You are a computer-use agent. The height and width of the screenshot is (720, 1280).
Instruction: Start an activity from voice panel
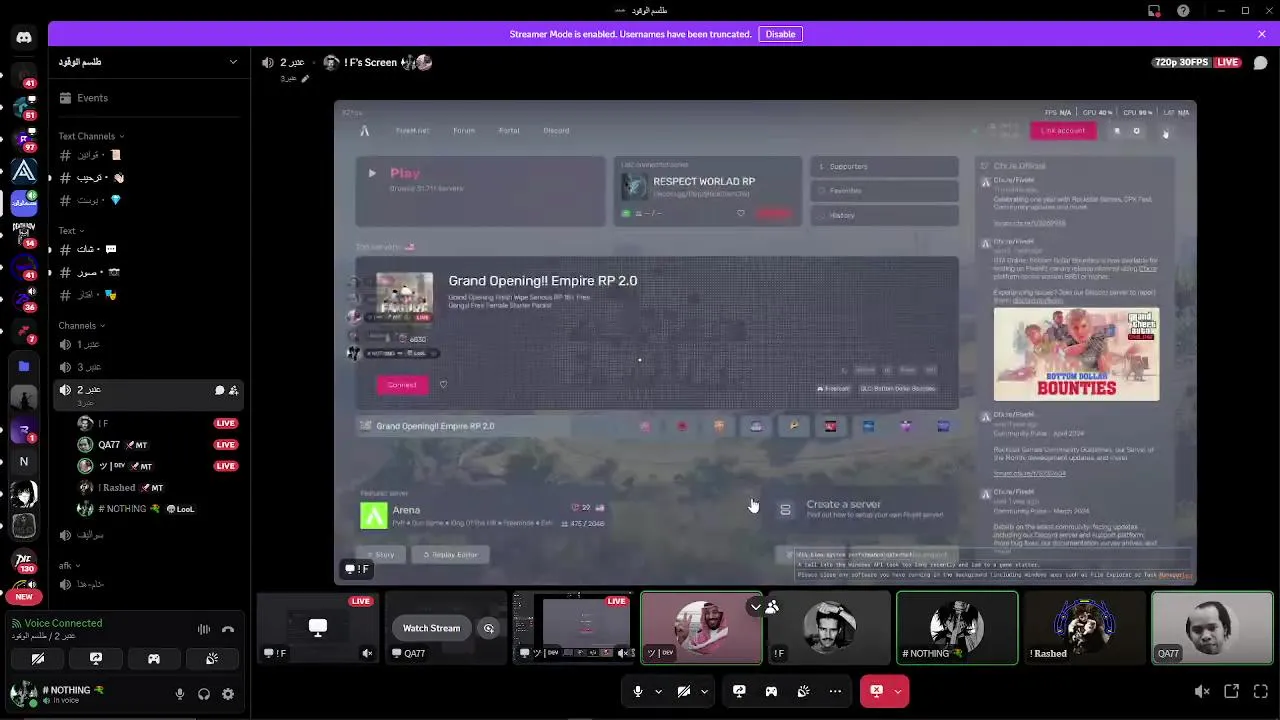click(154, 659)
